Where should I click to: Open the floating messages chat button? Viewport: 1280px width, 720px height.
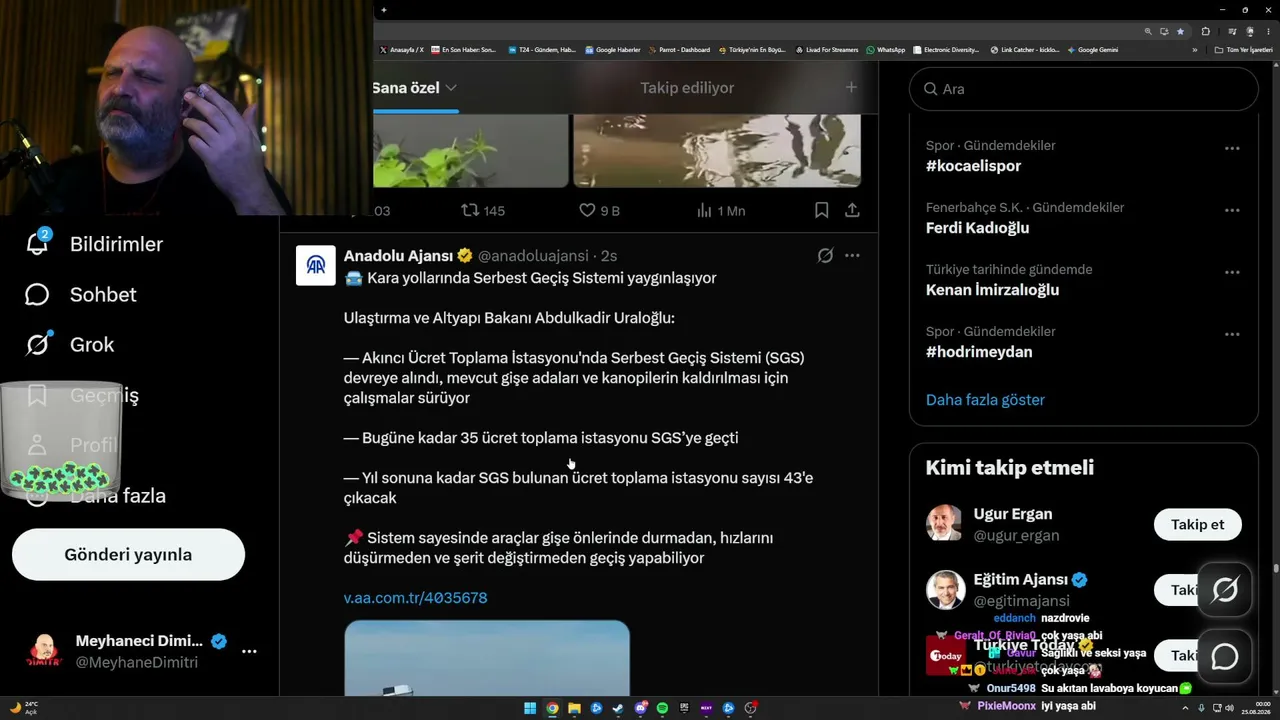click(x=1225, y=656)
